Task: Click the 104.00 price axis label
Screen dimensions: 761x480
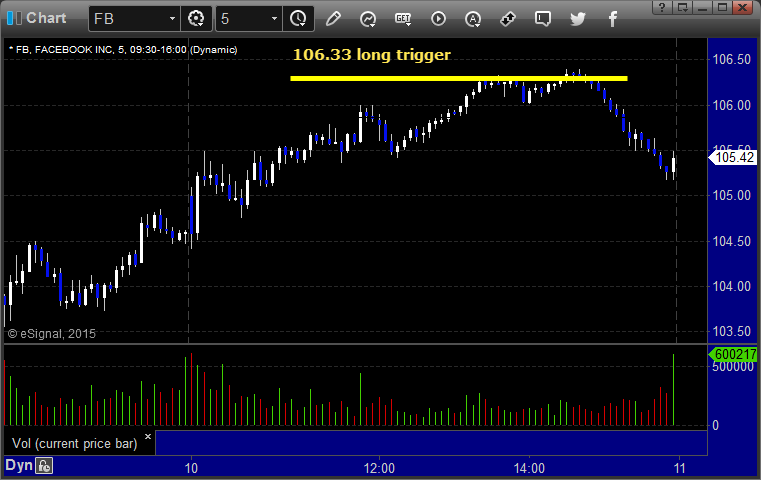Action: [x=731, y=286]
